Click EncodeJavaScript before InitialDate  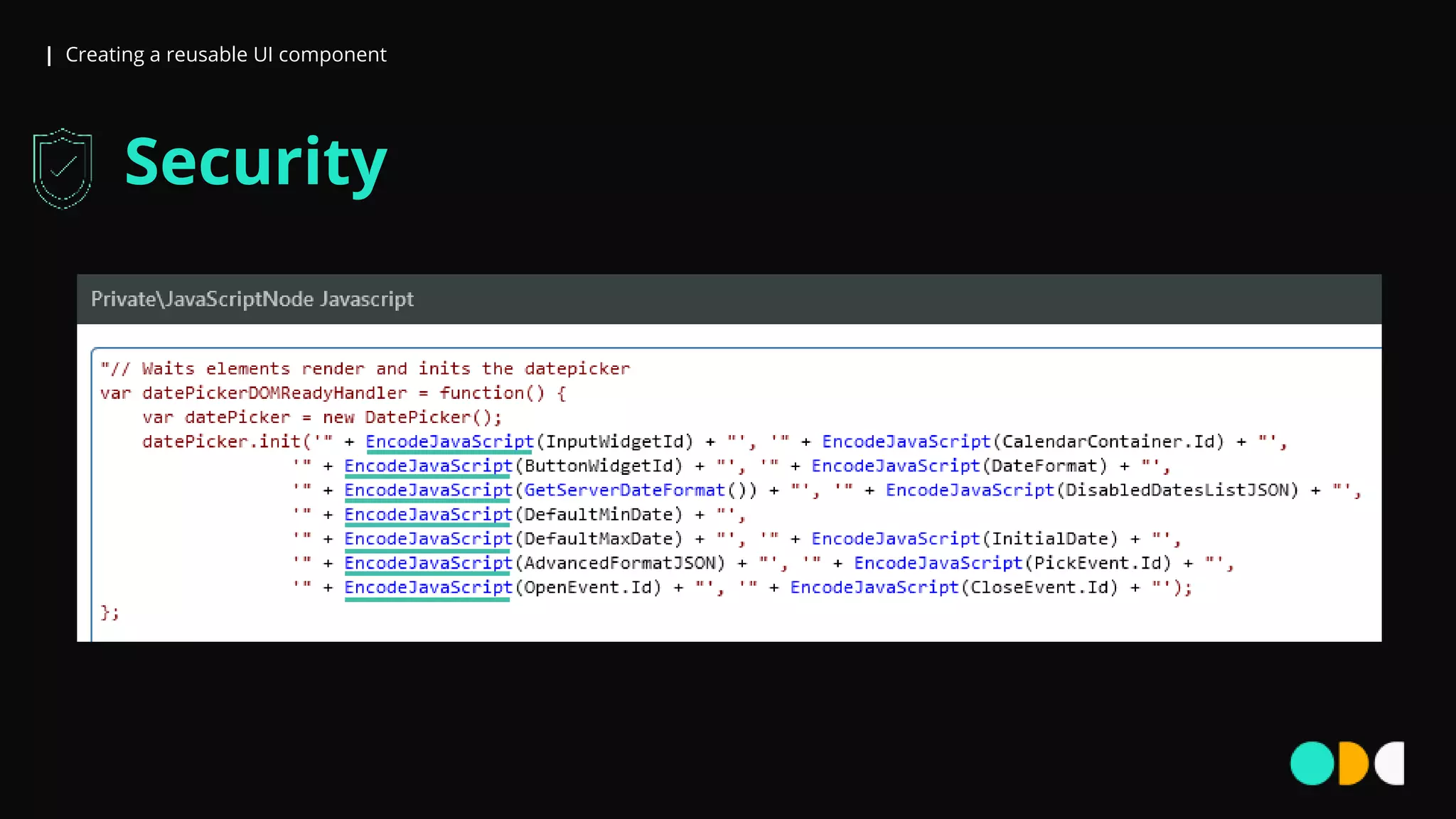tap(895, 538)
